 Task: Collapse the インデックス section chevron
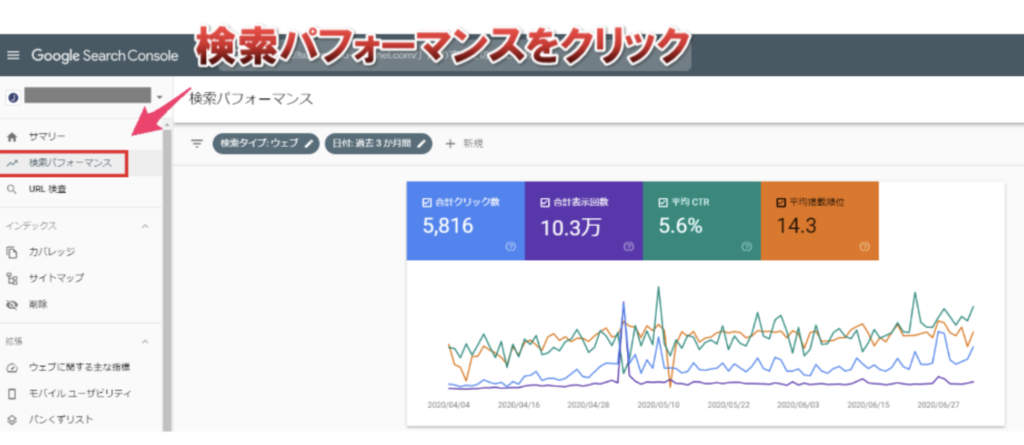[145, 226]
